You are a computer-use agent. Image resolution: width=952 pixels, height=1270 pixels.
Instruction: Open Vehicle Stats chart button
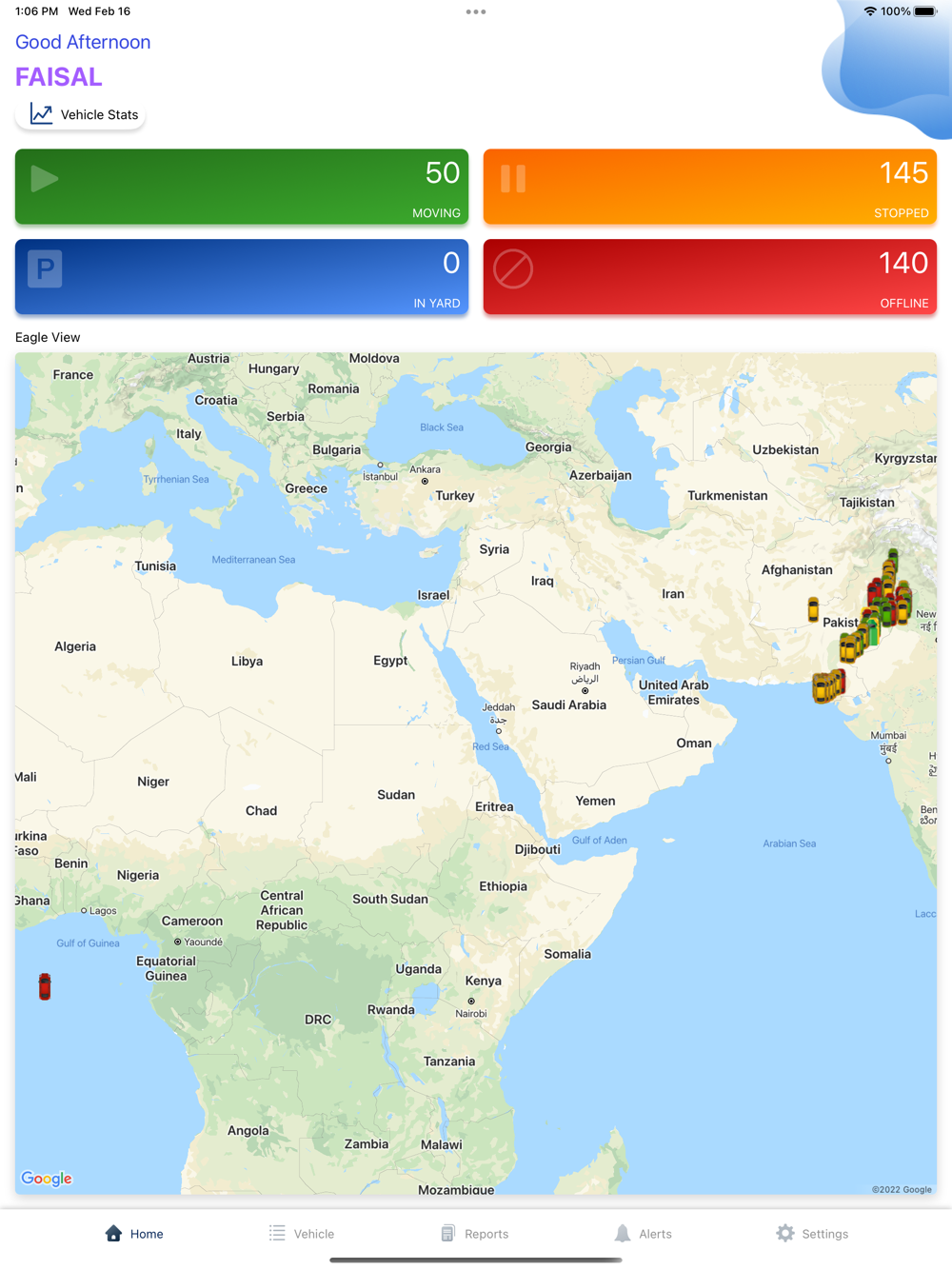click(81, 114)
